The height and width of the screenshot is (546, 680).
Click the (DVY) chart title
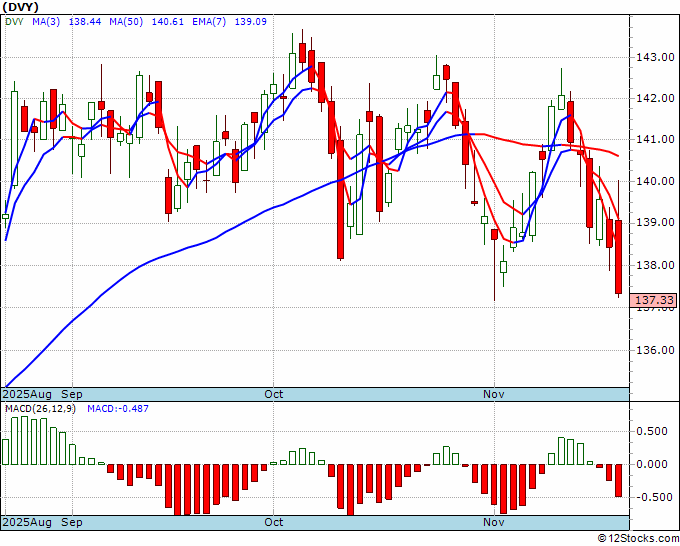pos(20,7)
